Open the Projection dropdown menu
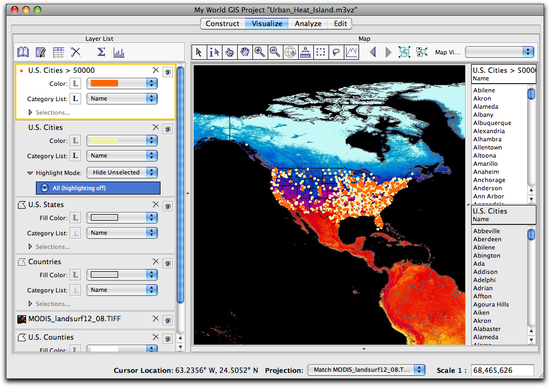550x387 pixels. pos(366,370)
